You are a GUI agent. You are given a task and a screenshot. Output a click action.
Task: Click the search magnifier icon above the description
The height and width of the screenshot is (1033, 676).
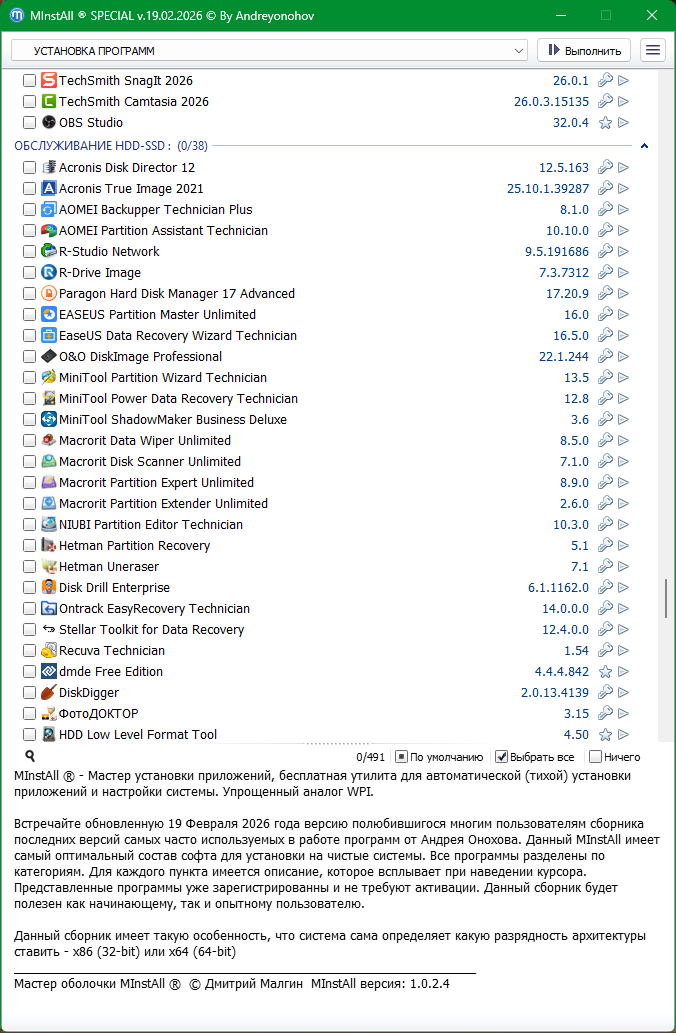pyautogui.click(x=30, y=757)
